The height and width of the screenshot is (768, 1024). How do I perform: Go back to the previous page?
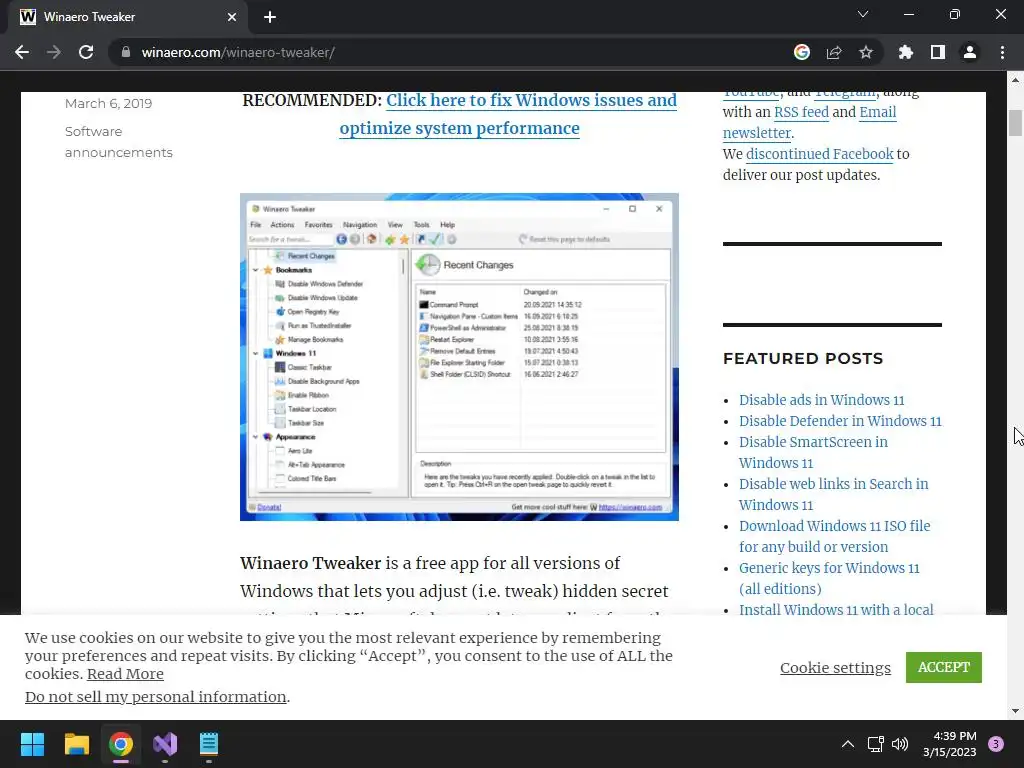coord(22,52)
